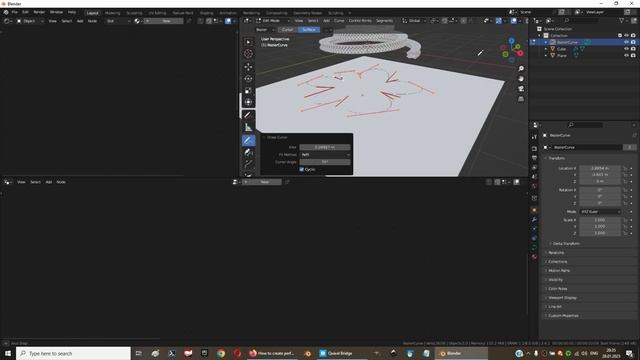Screen dimensions: 640x360
Task: Toggle camera view in viewport
Action: tap(521, 89)
